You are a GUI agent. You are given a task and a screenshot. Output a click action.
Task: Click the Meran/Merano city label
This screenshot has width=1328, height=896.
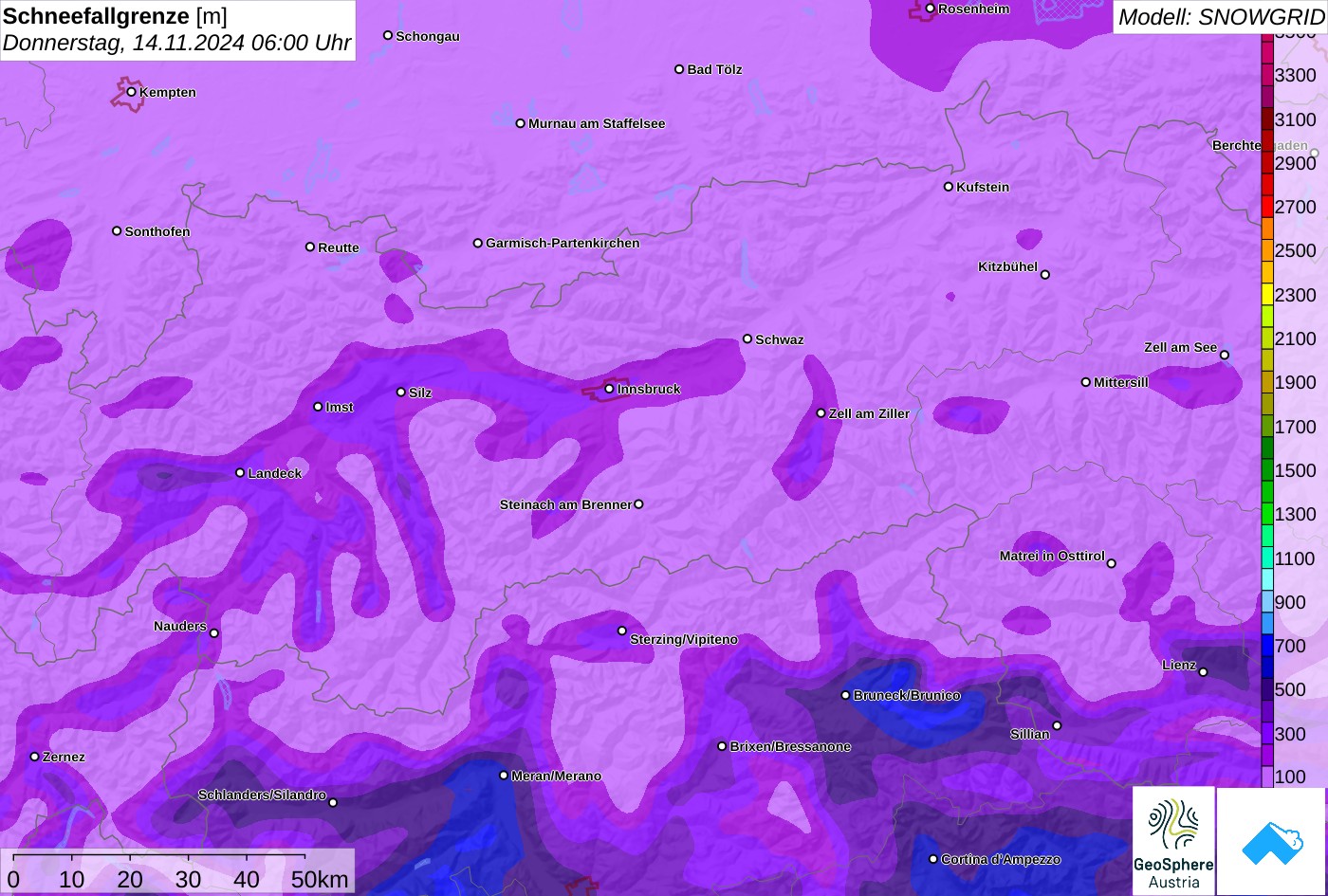pos(556,776)
